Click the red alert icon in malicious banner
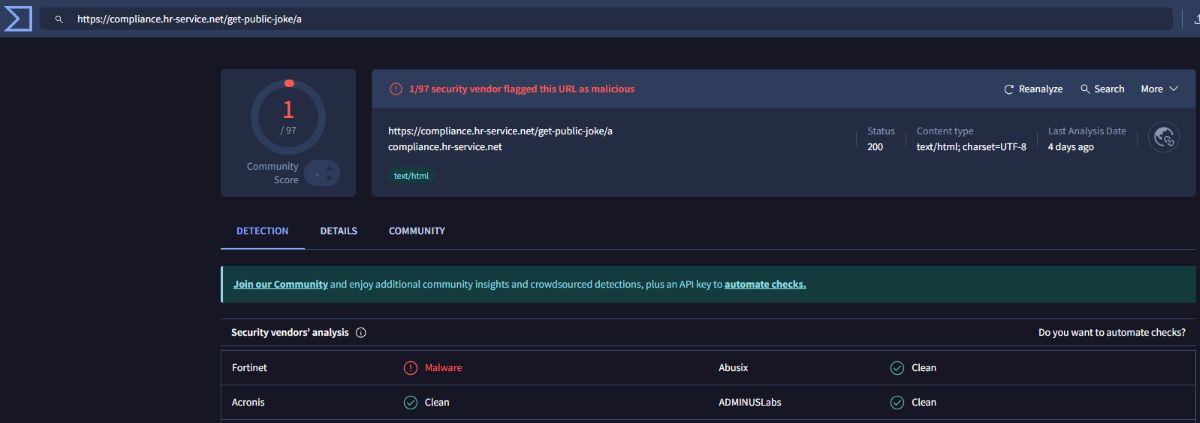Viewport: 1200px width, 423px height. pyautogui.click(x=396, y=89)
